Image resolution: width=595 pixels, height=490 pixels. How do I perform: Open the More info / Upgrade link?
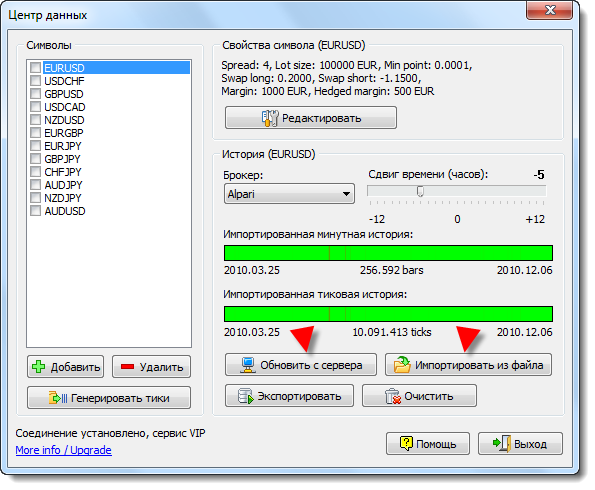(x=63, y=450)
